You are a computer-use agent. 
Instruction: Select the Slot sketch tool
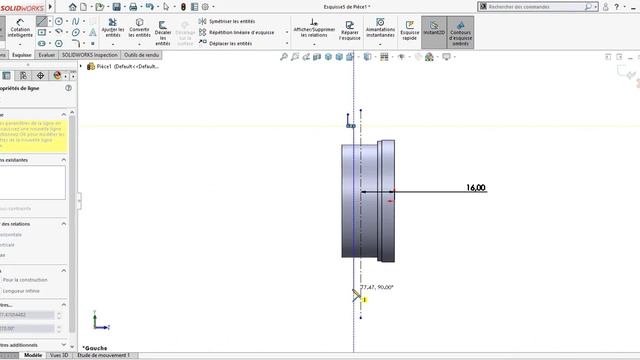coord(42,43)
